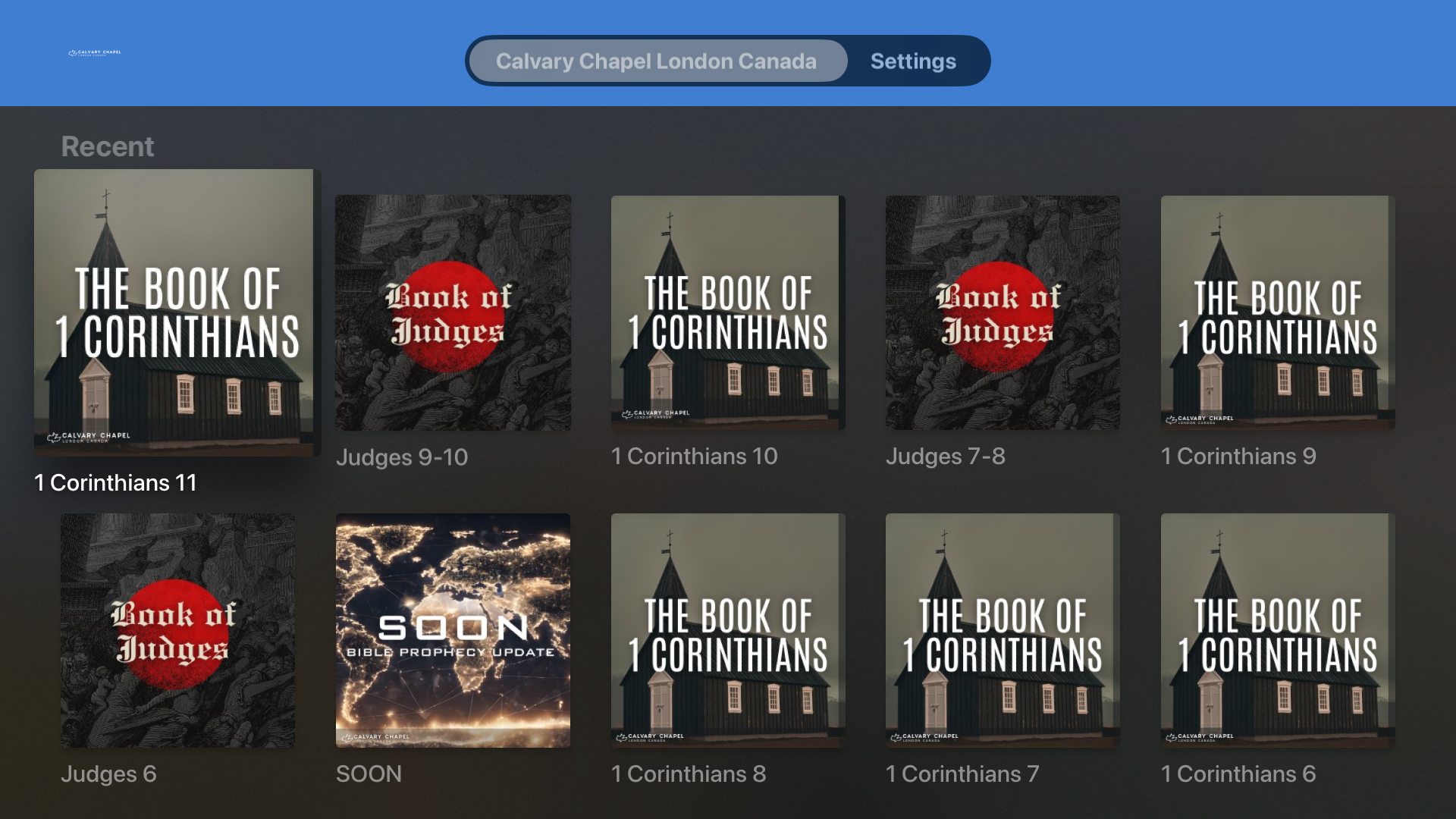Open the Settings tab
The height and width of the screenshot is (819, 1456).
[x=913, y=61]
